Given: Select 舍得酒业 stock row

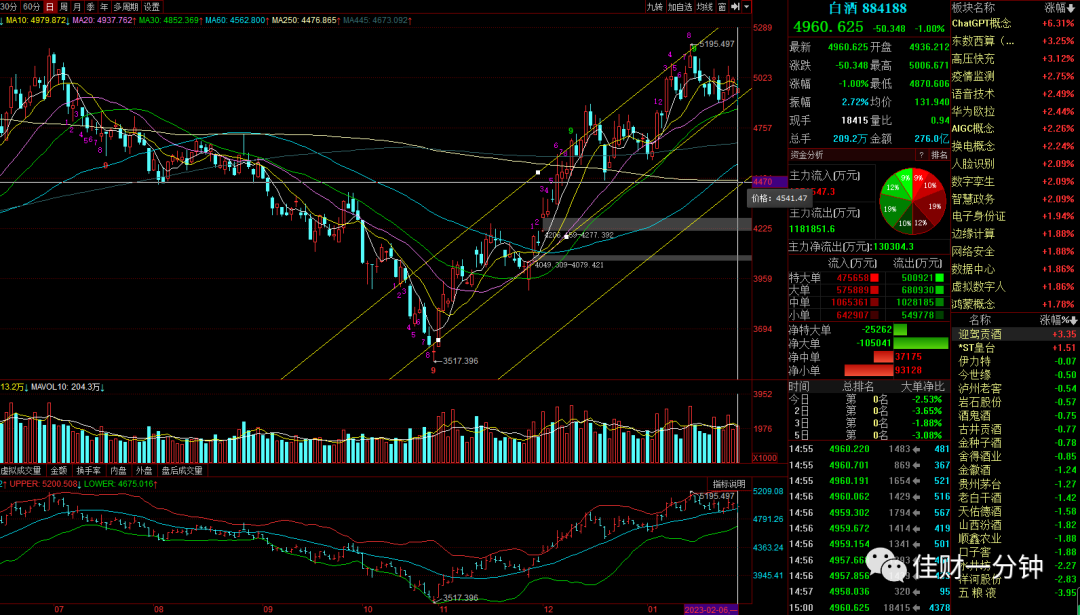Looking at the screenshot, I should 1015,456.
